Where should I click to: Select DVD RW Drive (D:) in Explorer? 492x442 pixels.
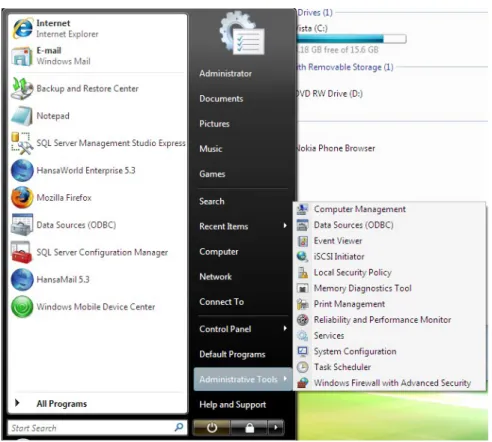329,94
